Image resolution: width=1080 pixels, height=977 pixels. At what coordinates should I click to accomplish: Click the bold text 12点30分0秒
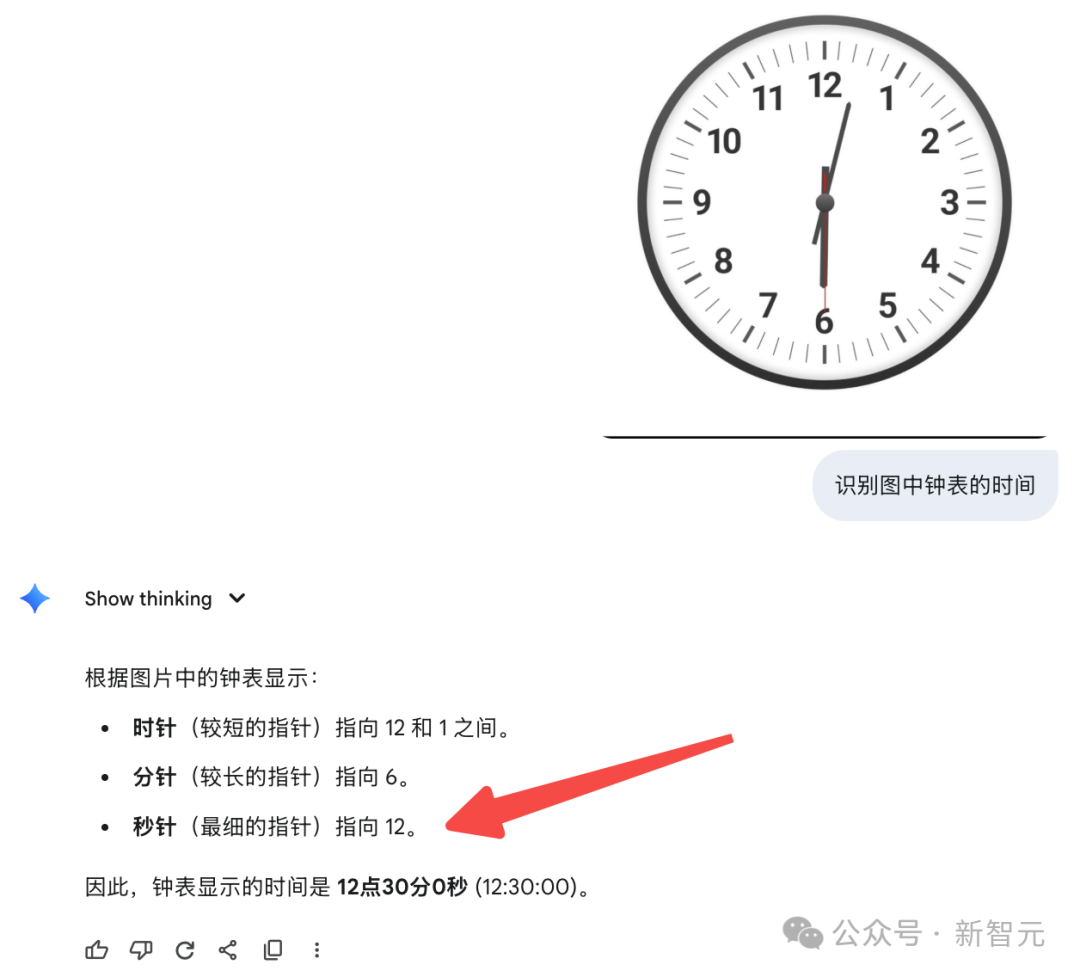pyautogui.click(x=402, y=887)
